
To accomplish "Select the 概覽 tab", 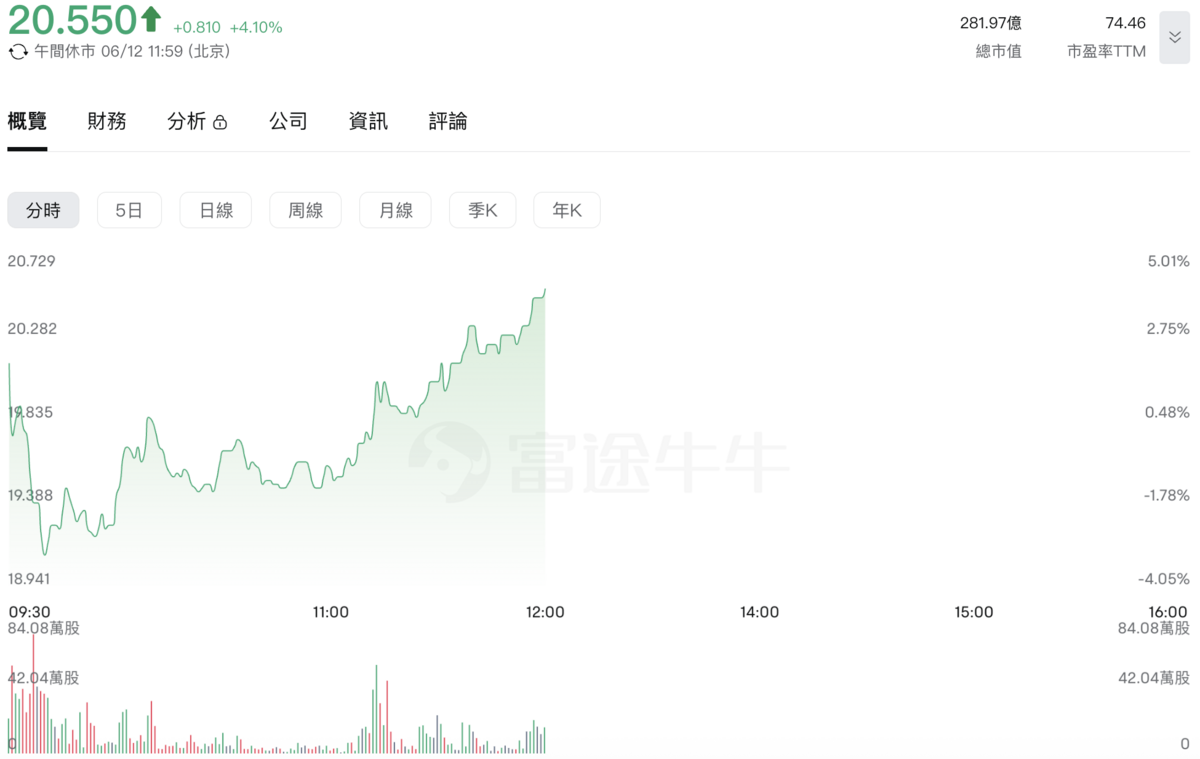I will [27, 122].
